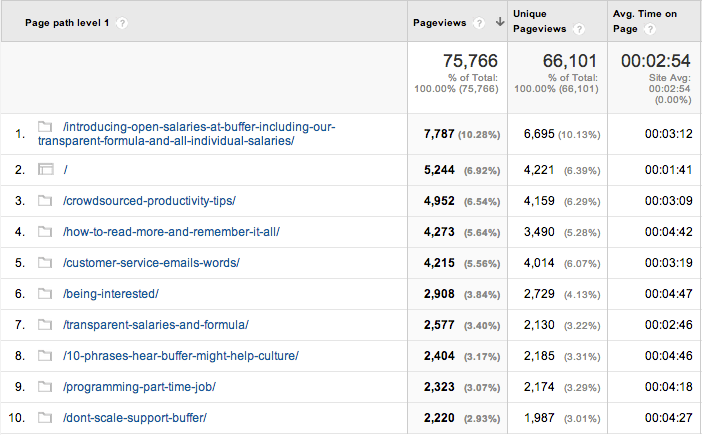Click pageviews cell 4,215

[439, 263]
